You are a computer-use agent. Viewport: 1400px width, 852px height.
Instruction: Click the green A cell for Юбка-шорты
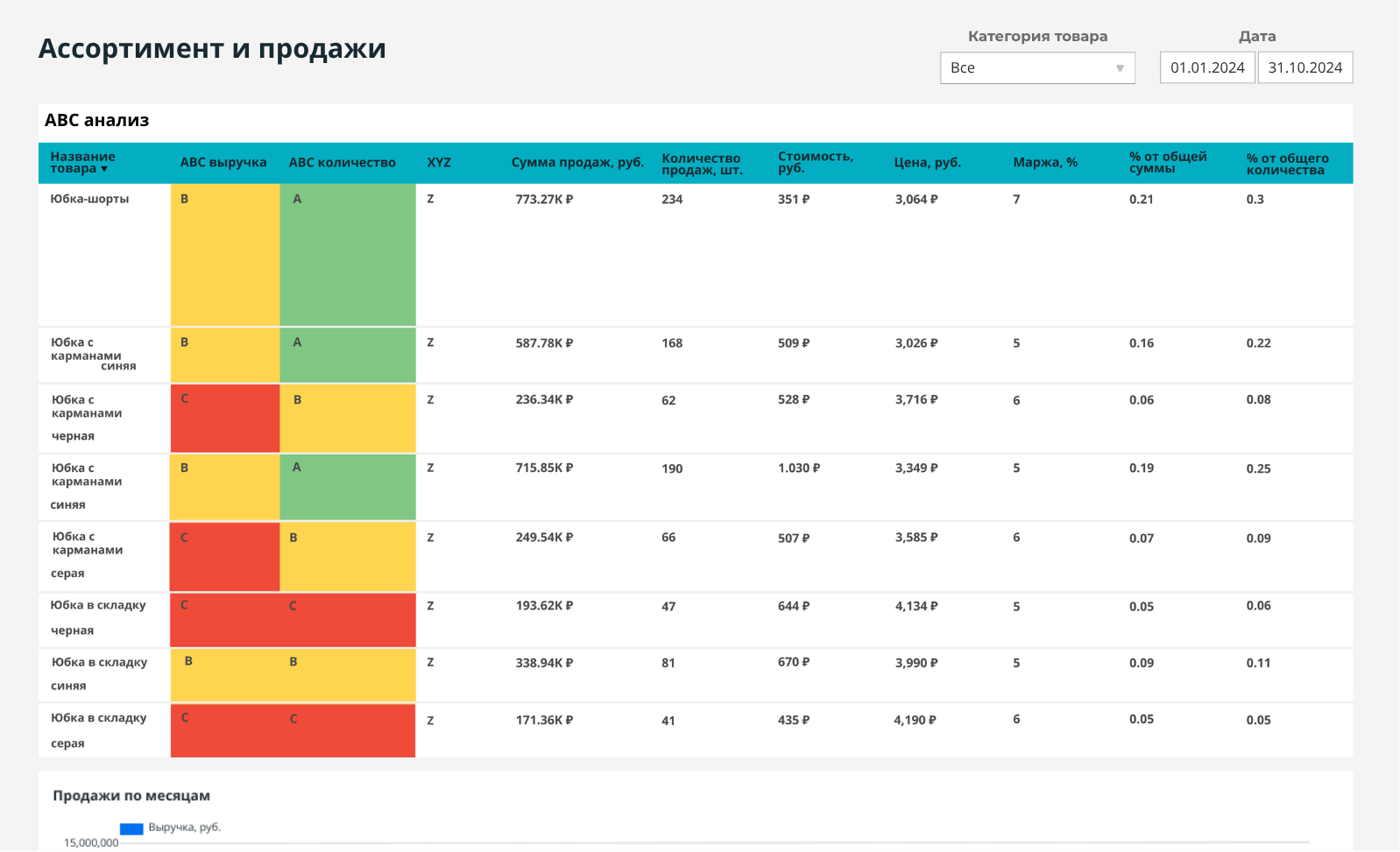pyautogui.click(x=348, y=255)
